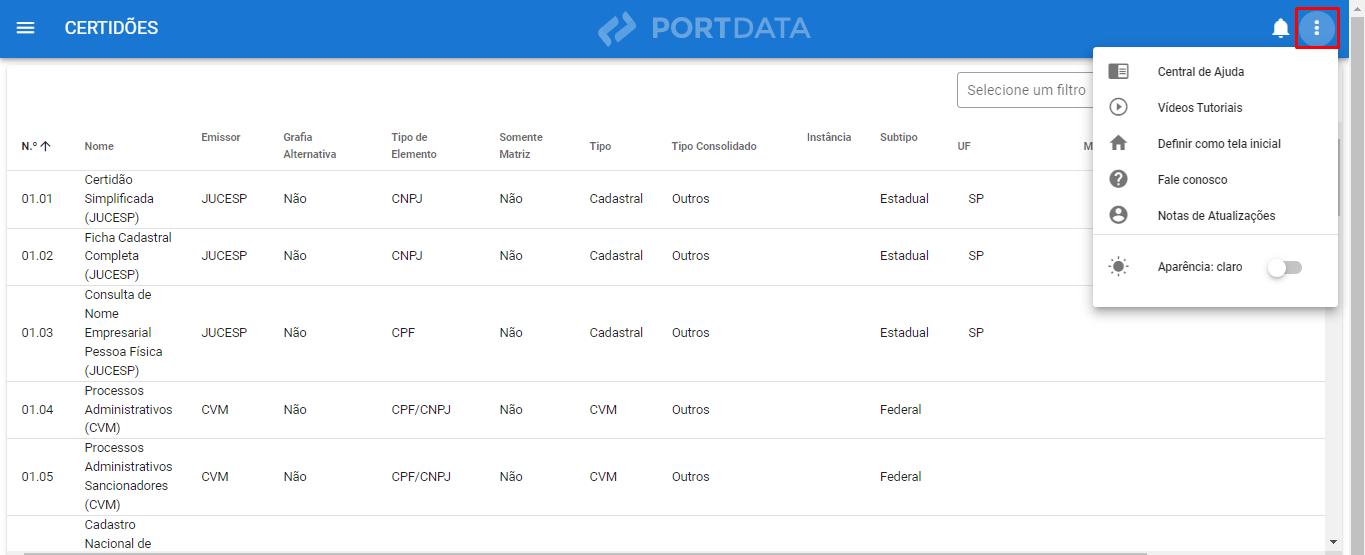The image size is (1365, 555).
Task: Click the sun appearance icon
Action: coord(1119,267)
